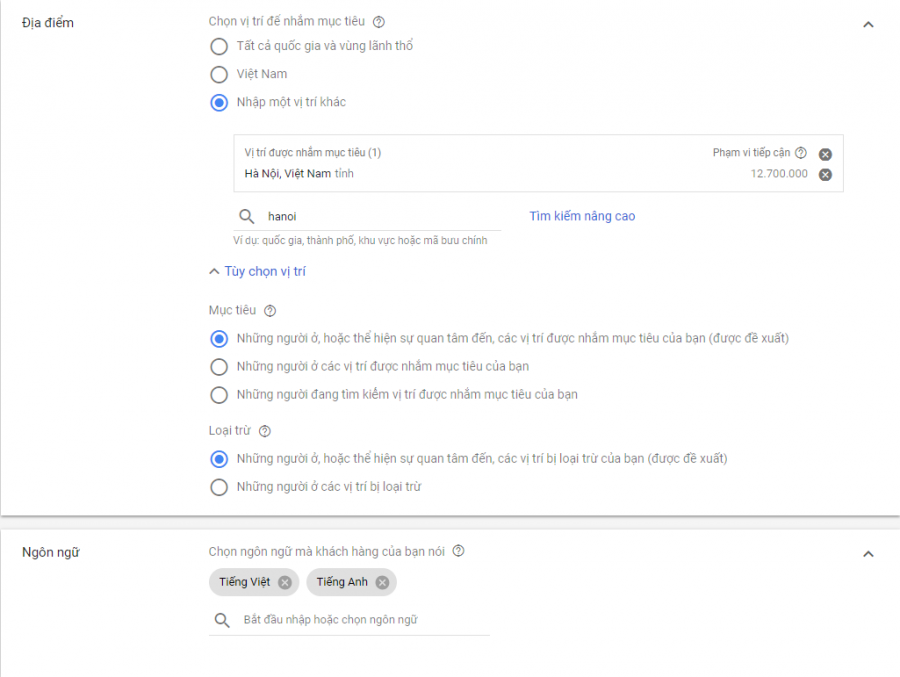The width and height of the screenshot is (900, 677).
Task: Collapse the 'Ngôn ngữ' section chevron
Action: point(868,554)
